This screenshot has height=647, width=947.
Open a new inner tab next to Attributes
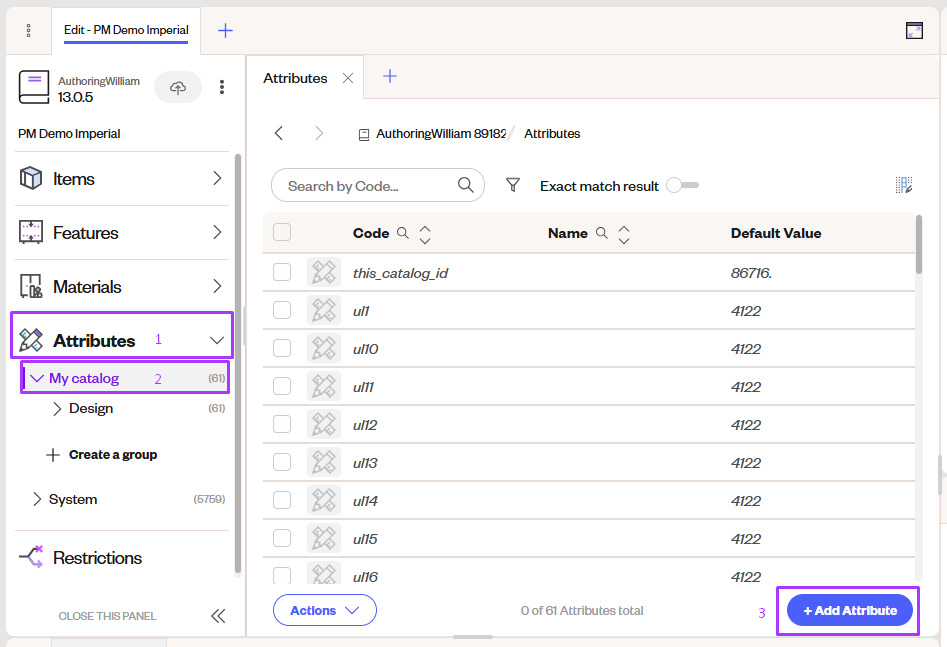coord(390,76)
